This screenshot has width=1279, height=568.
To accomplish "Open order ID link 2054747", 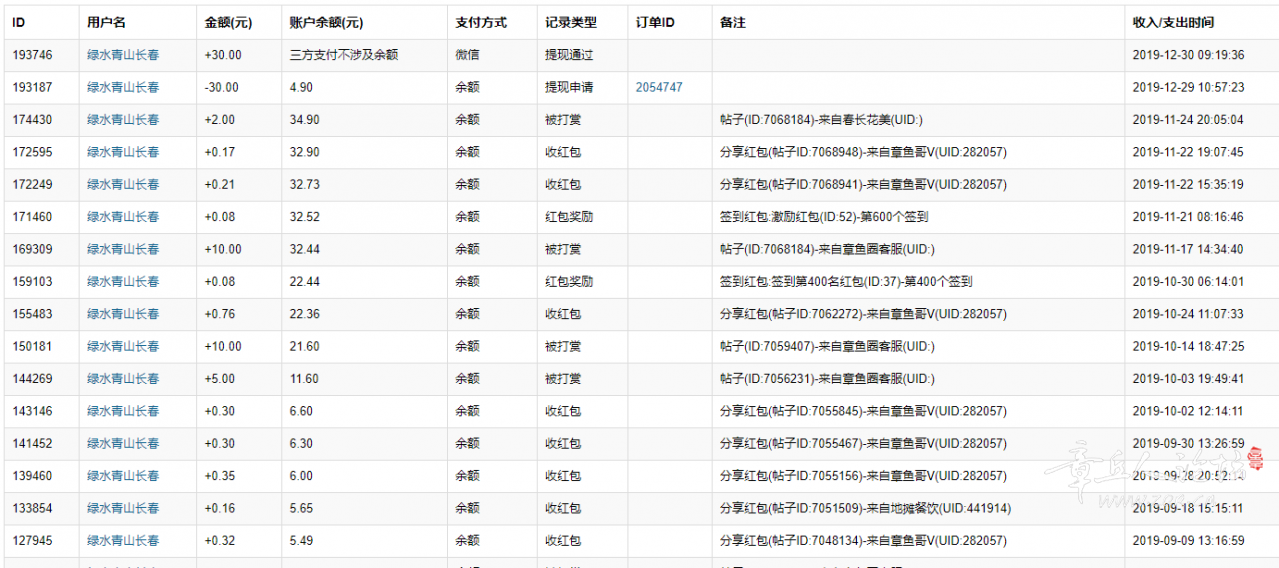I will pos(659,87).
